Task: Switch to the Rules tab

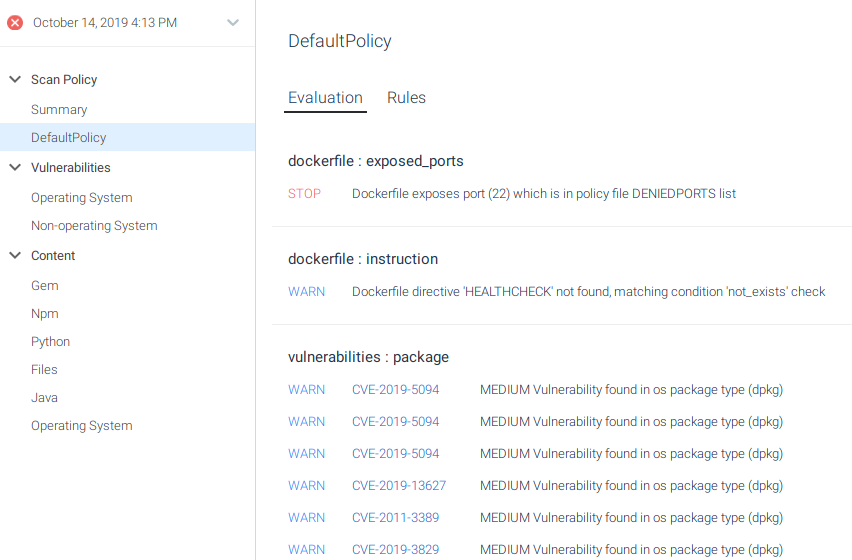Action: click(406, 98)
